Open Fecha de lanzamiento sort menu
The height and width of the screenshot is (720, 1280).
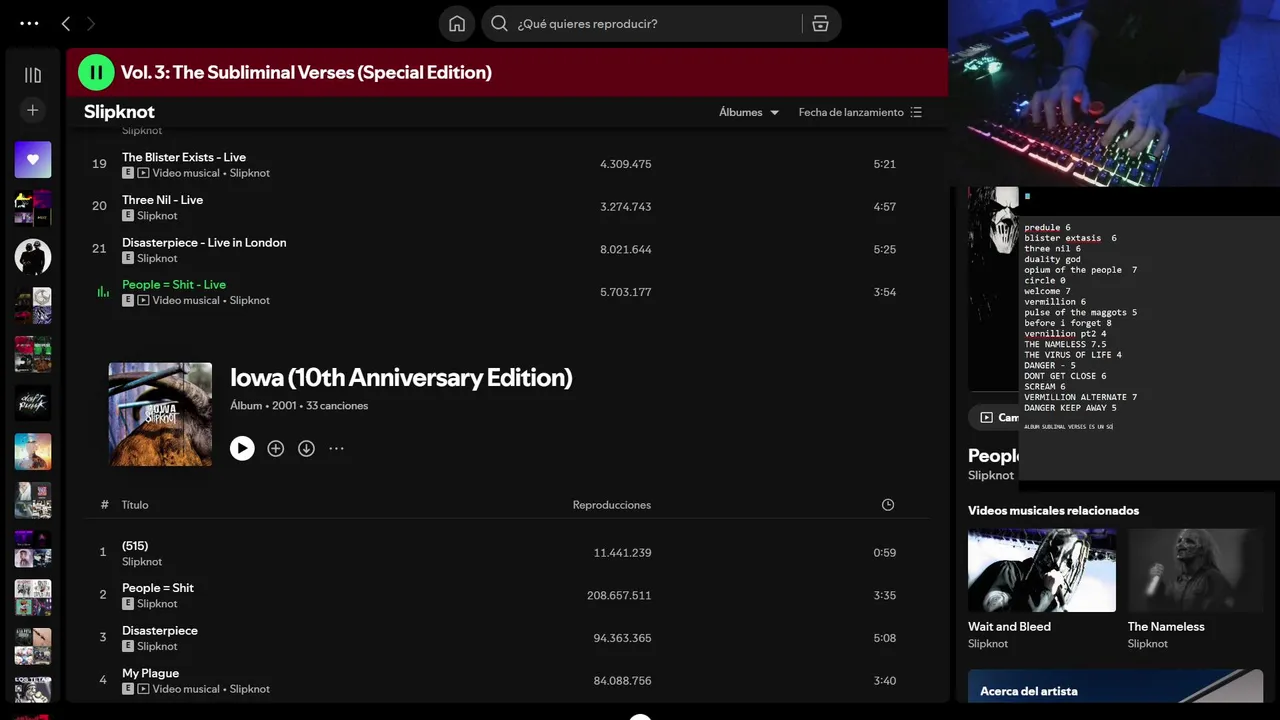click(860, 112)
